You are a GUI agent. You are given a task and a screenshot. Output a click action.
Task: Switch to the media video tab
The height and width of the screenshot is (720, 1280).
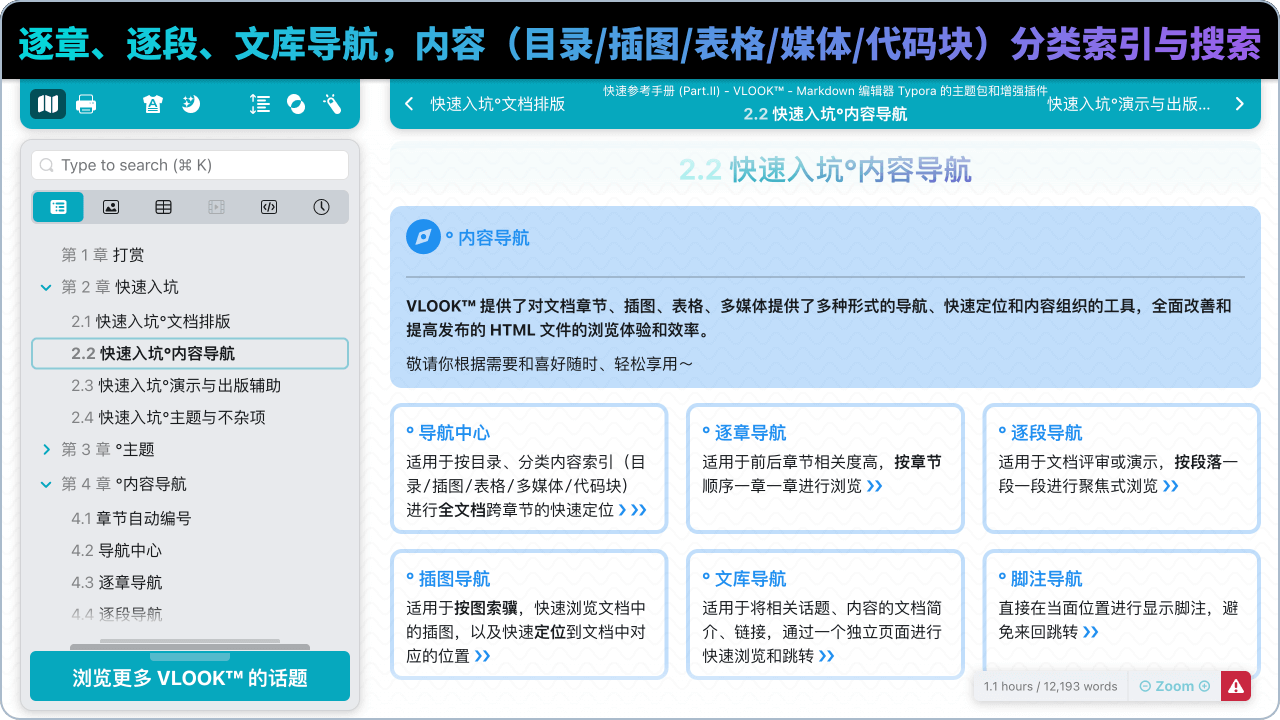point(216,207)
